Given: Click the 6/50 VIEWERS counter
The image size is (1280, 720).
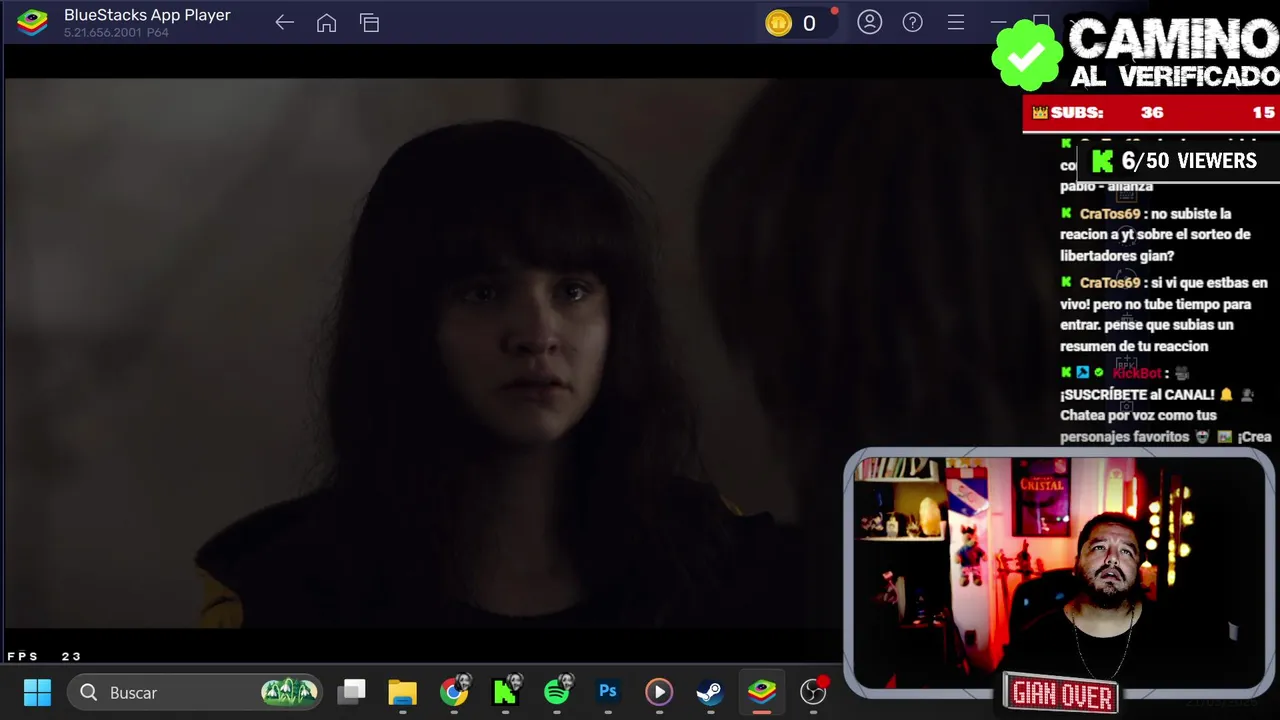Looking at the screenshot, I should 1177,161.
